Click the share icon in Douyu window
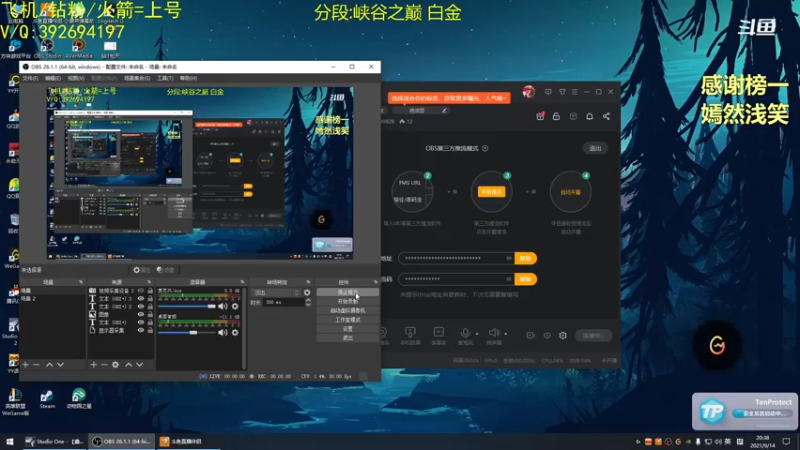The height and width of the screenshot is (450, 800). pyautogui.click(x=606, y=116)
